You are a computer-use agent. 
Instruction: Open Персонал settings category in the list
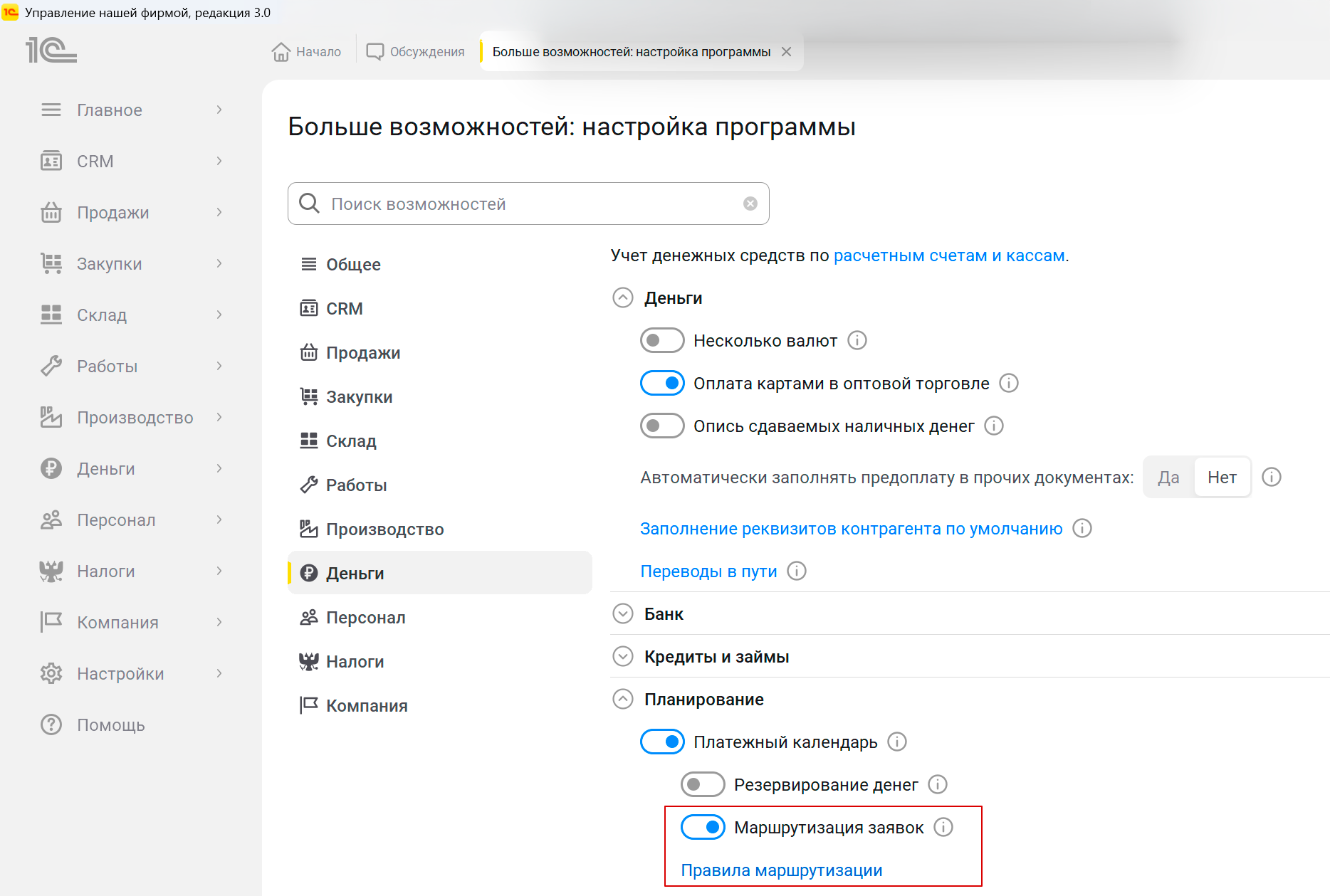[440, 618]
